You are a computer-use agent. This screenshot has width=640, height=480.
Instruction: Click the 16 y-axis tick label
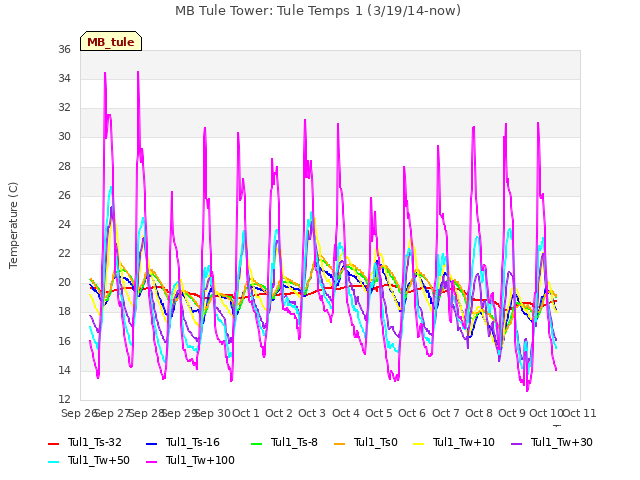tap(64, 341)
